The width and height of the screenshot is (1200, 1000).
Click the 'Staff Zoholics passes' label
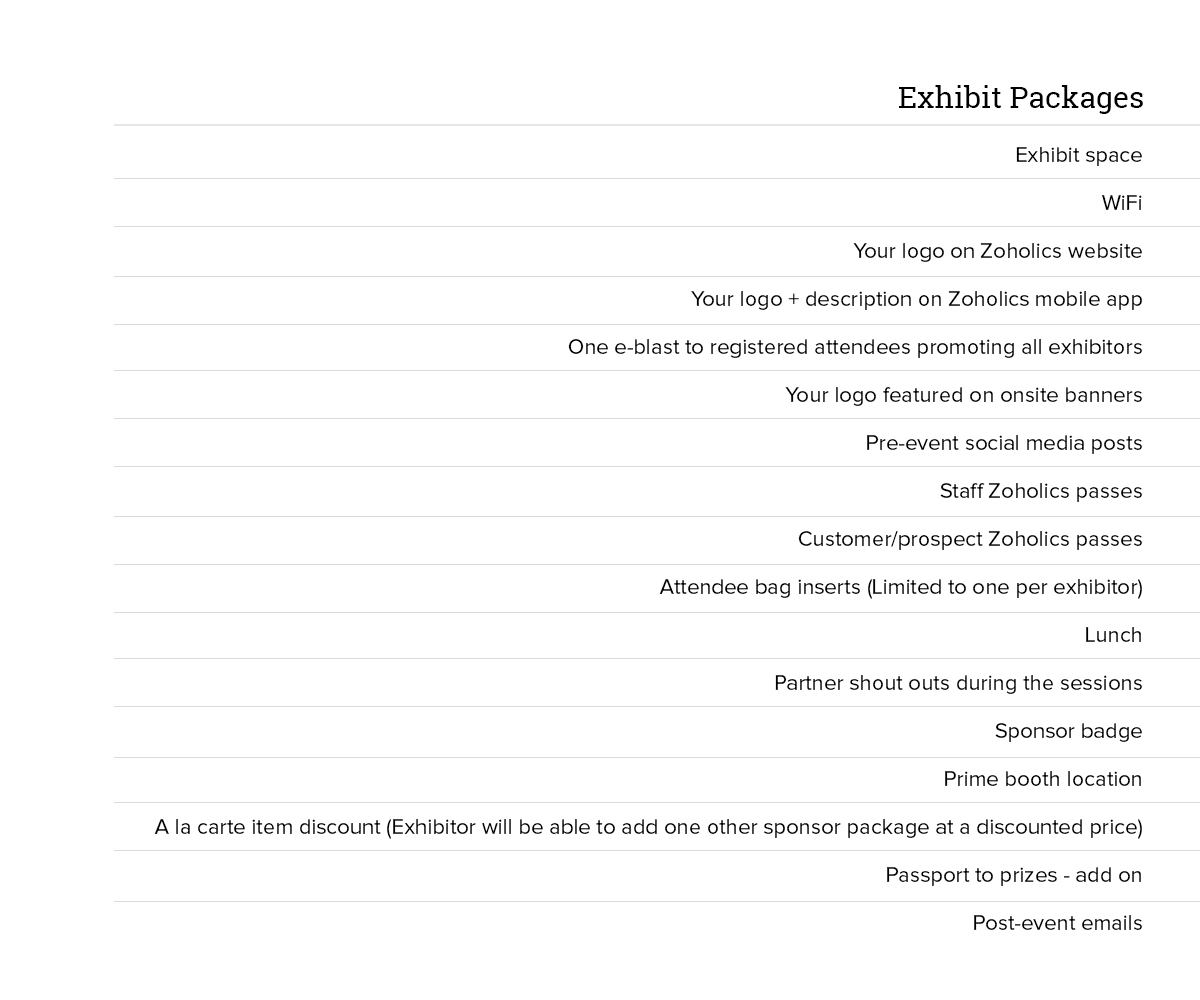pyautogui.click(x=1040, y=491)
